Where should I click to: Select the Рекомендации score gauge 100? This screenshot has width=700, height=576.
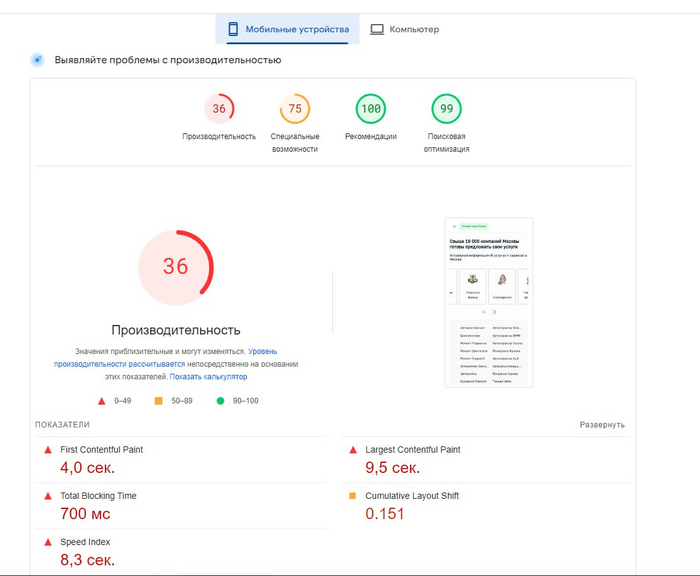point(371,109)
